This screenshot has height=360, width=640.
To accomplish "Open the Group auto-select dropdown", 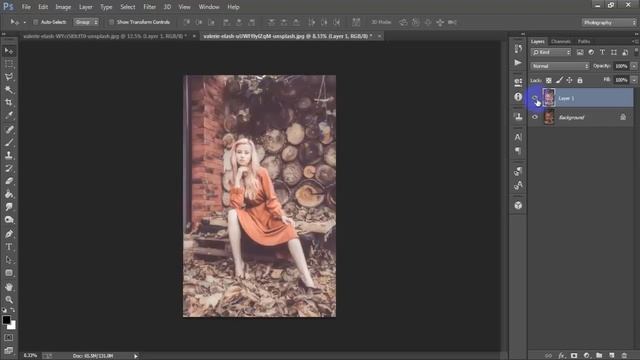I will pyautogui.click(x=86, y=22).
